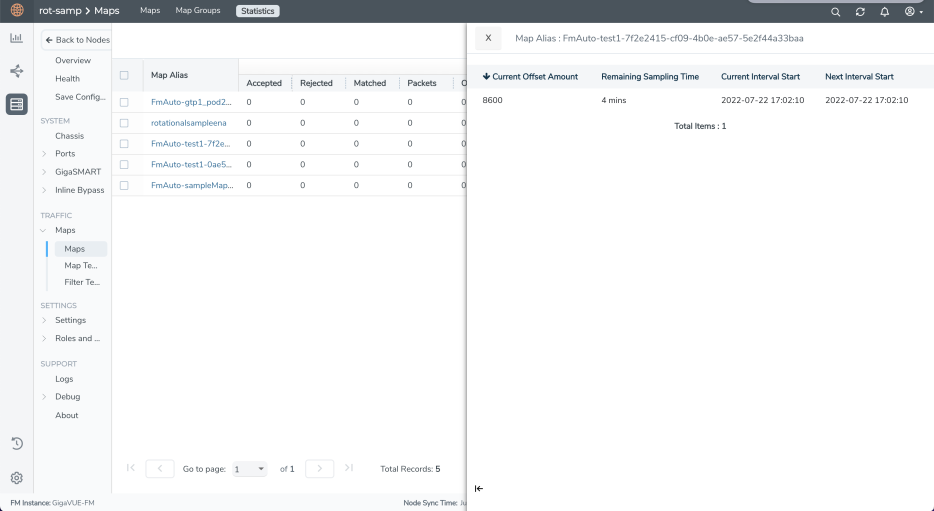Open the notifications bell icon

pos(882,12)
